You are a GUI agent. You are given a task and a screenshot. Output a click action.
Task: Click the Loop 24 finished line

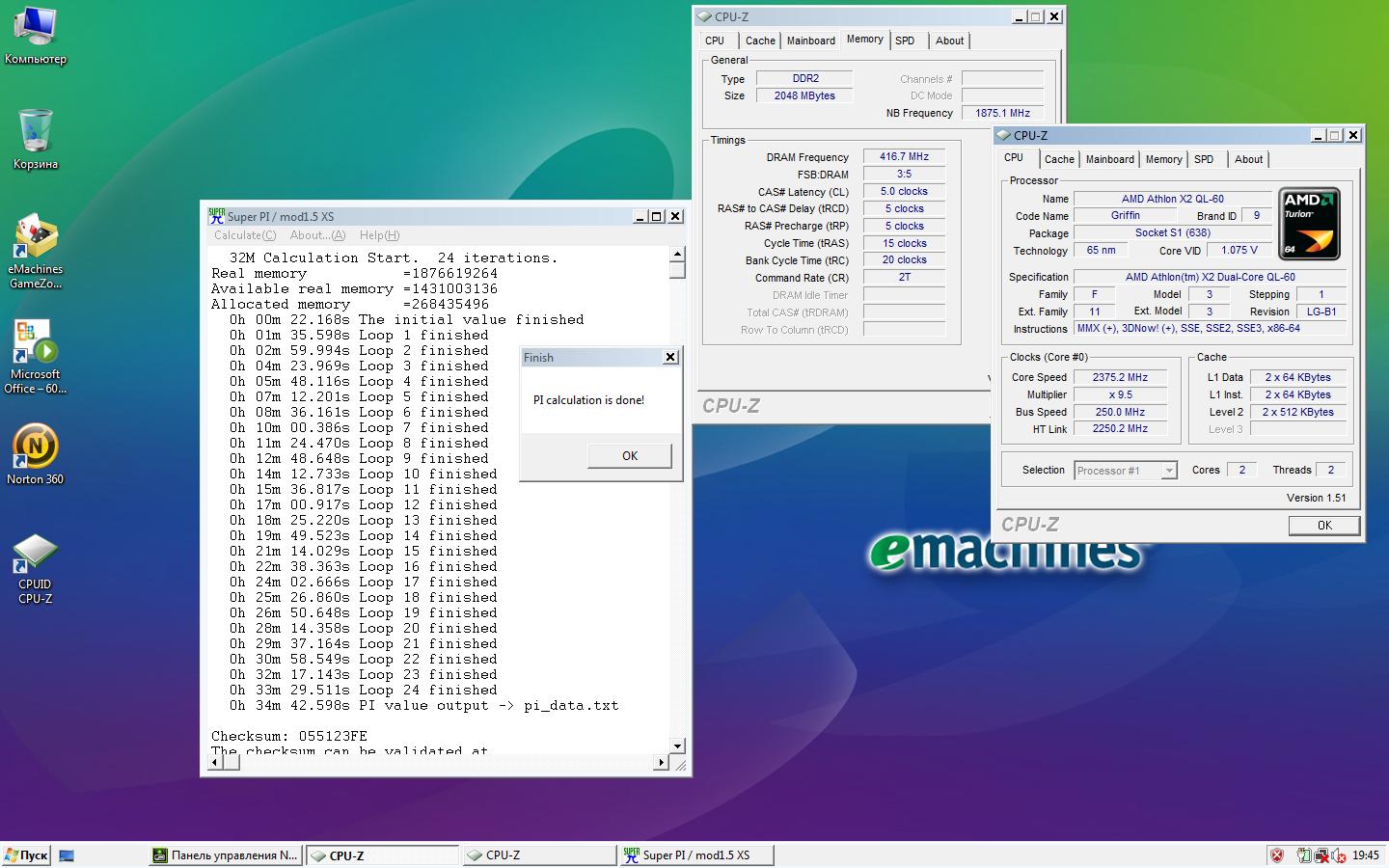[x=364, y=690]
